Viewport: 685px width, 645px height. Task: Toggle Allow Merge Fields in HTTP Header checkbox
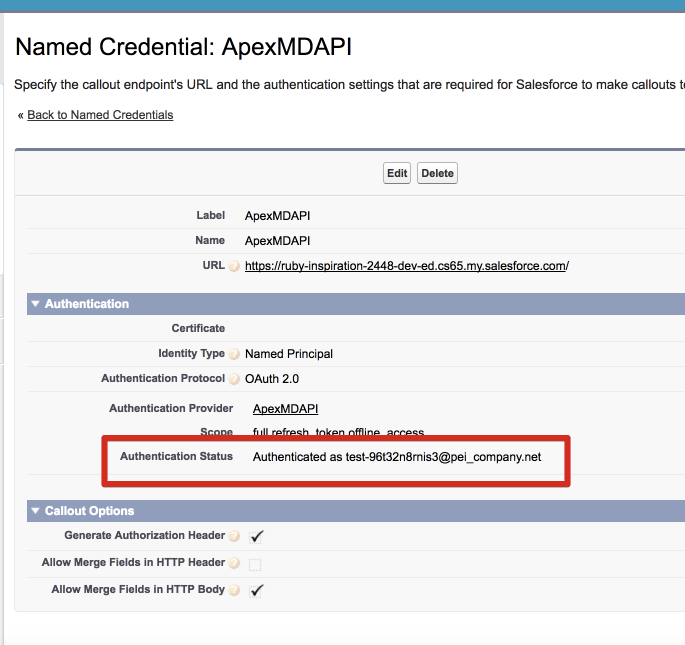255,564
